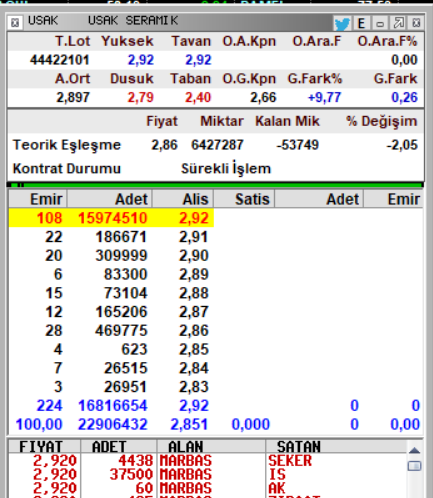
Task: Click bid price 2,90
Action: [x=194, y=256]
